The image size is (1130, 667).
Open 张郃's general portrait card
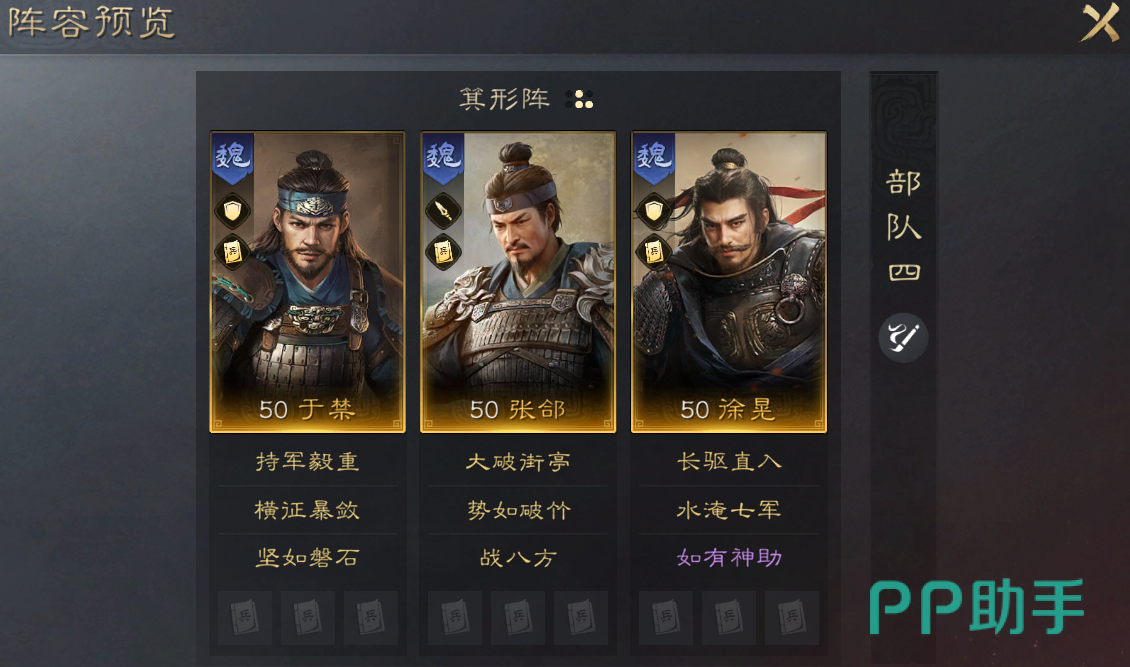click(518, 282)
